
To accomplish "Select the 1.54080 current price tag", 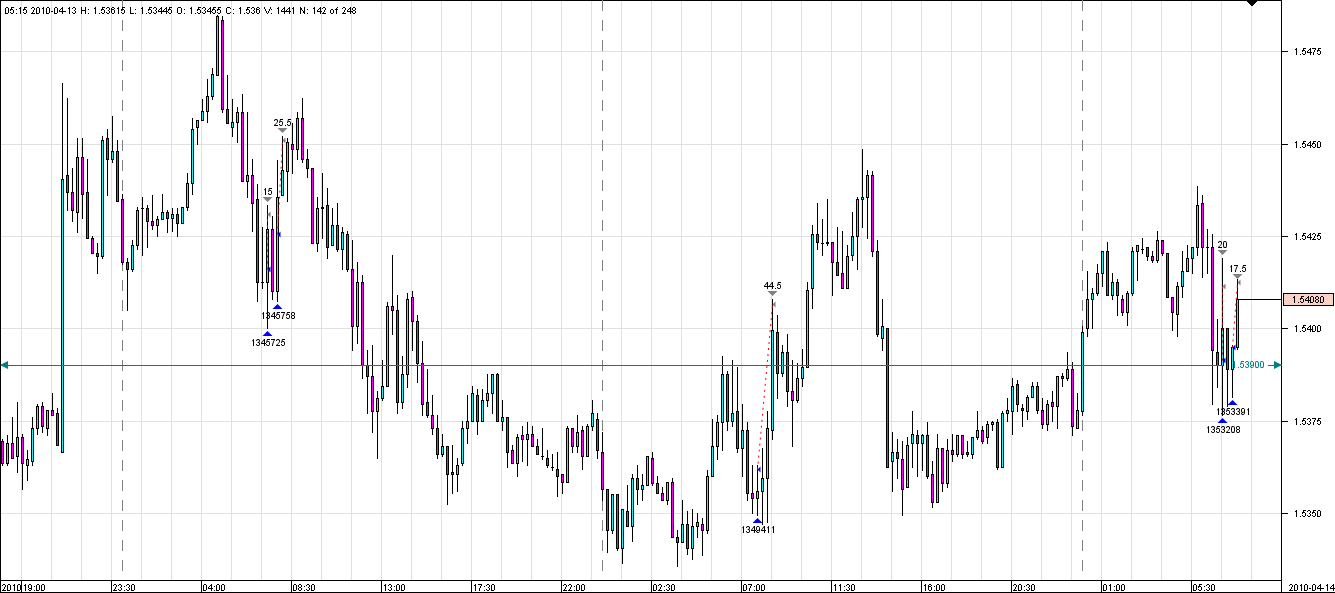I will click(x=1307, y=299).
